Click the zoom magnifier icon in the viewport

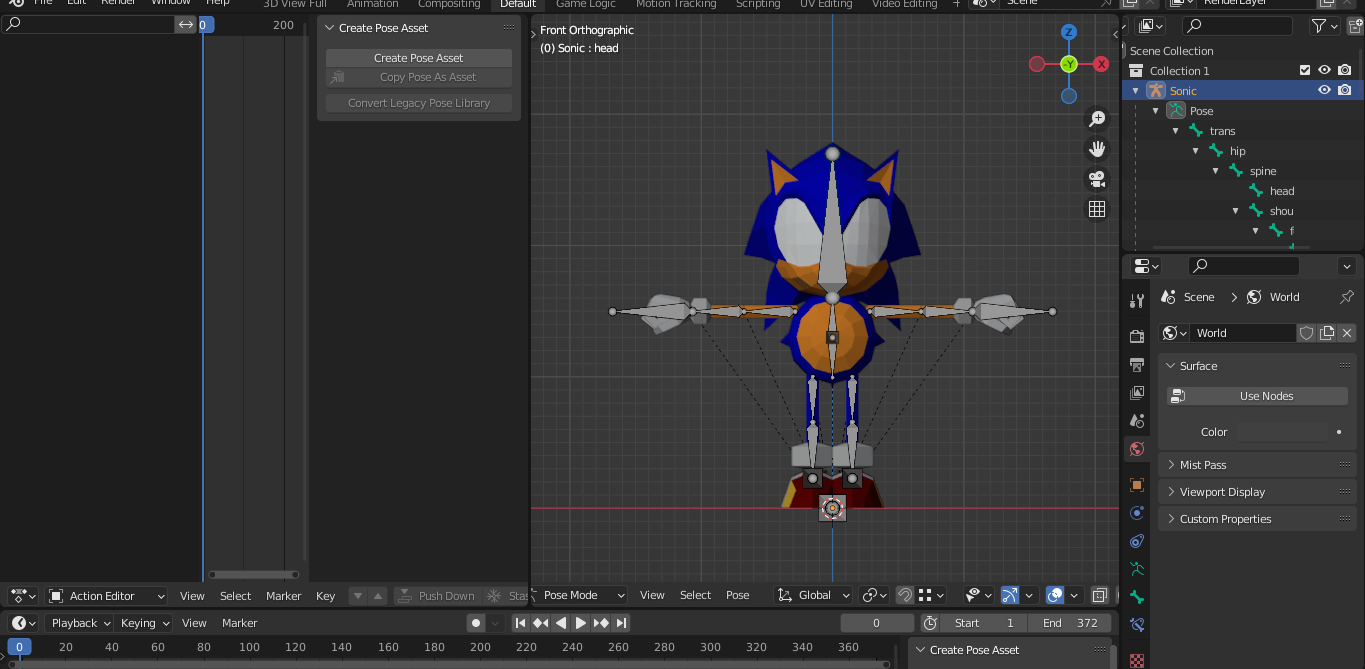pos(1097,119)
